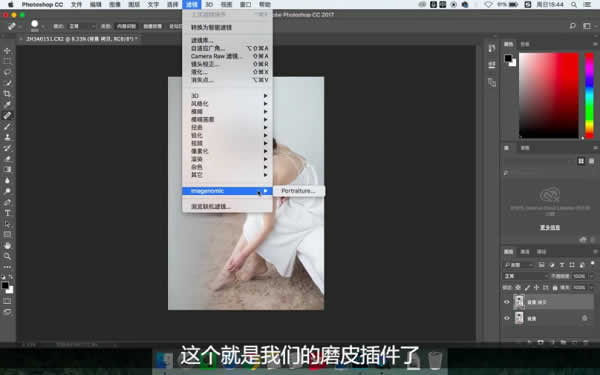
Task: Filter layers by type layers icon
Action: [x=562, y=265]
